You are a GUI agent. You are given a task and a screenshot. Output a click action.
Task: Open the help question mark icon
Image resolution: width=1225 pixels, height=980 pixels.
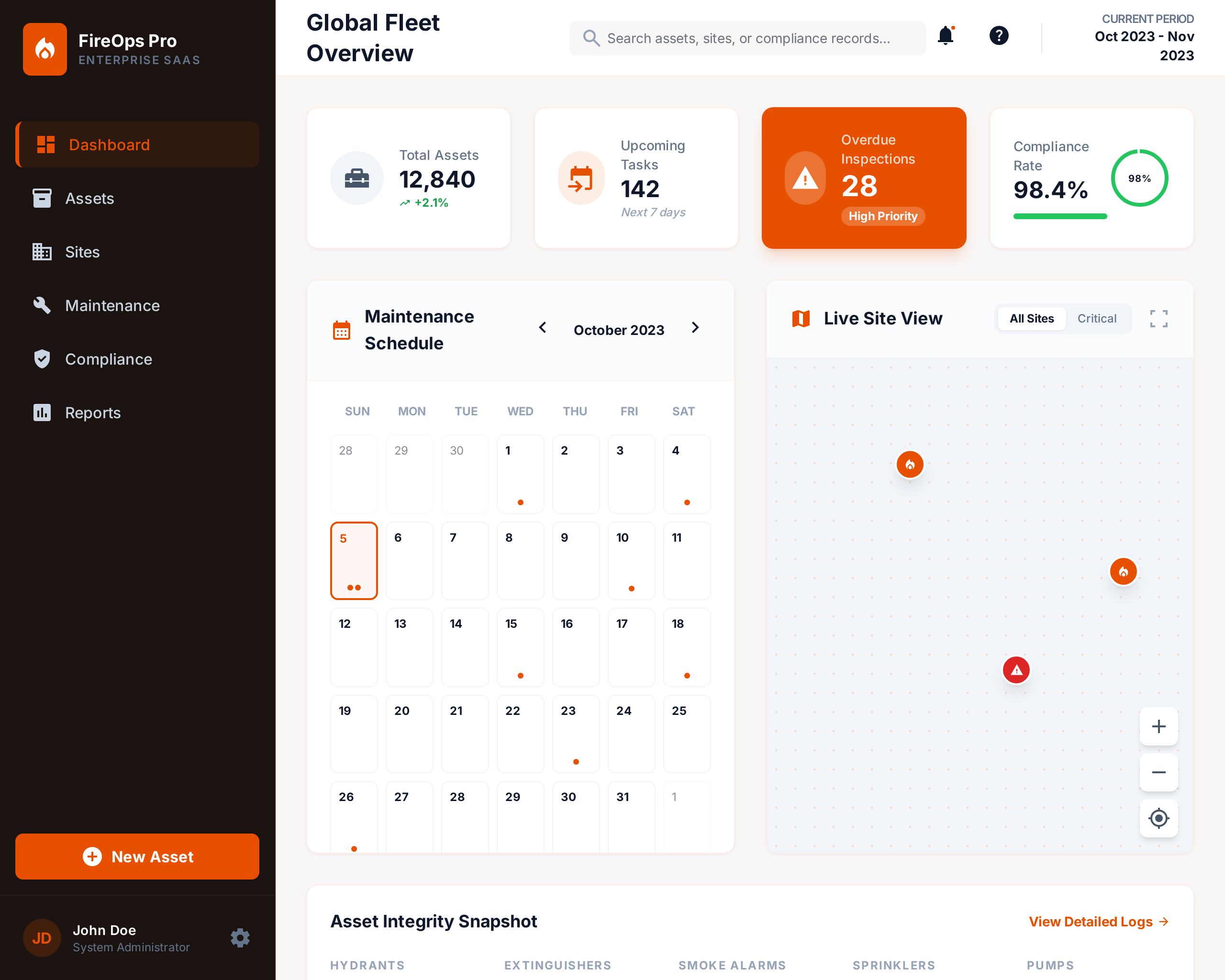coord(998,36)
